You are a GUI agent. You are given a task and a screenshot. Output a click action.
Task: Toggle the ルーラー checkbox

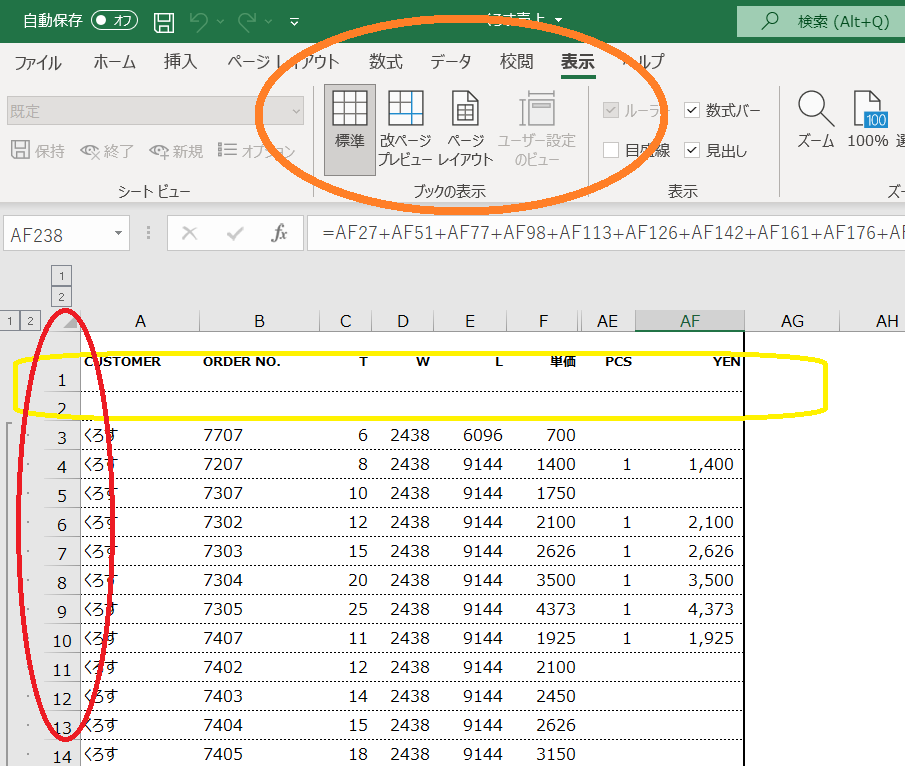coord(611,110)
